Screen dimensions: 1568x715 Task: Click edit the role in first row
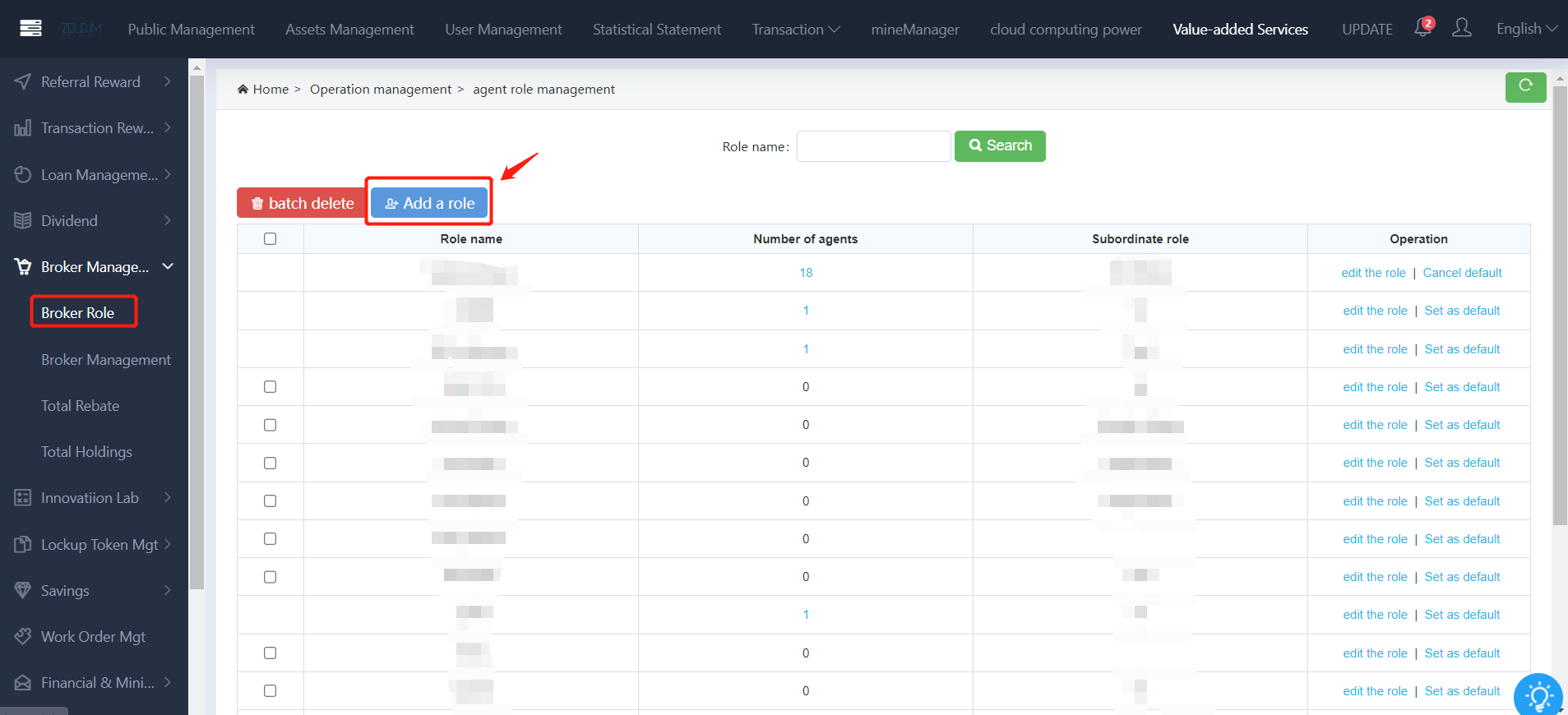click(x=1373, y=272)
